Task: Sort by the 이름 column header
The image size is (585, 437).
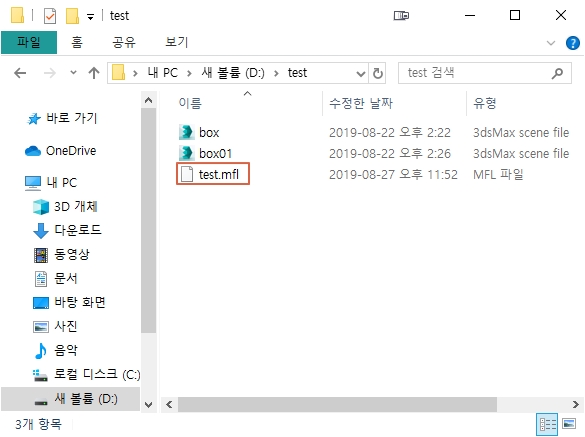Action: 190,103
